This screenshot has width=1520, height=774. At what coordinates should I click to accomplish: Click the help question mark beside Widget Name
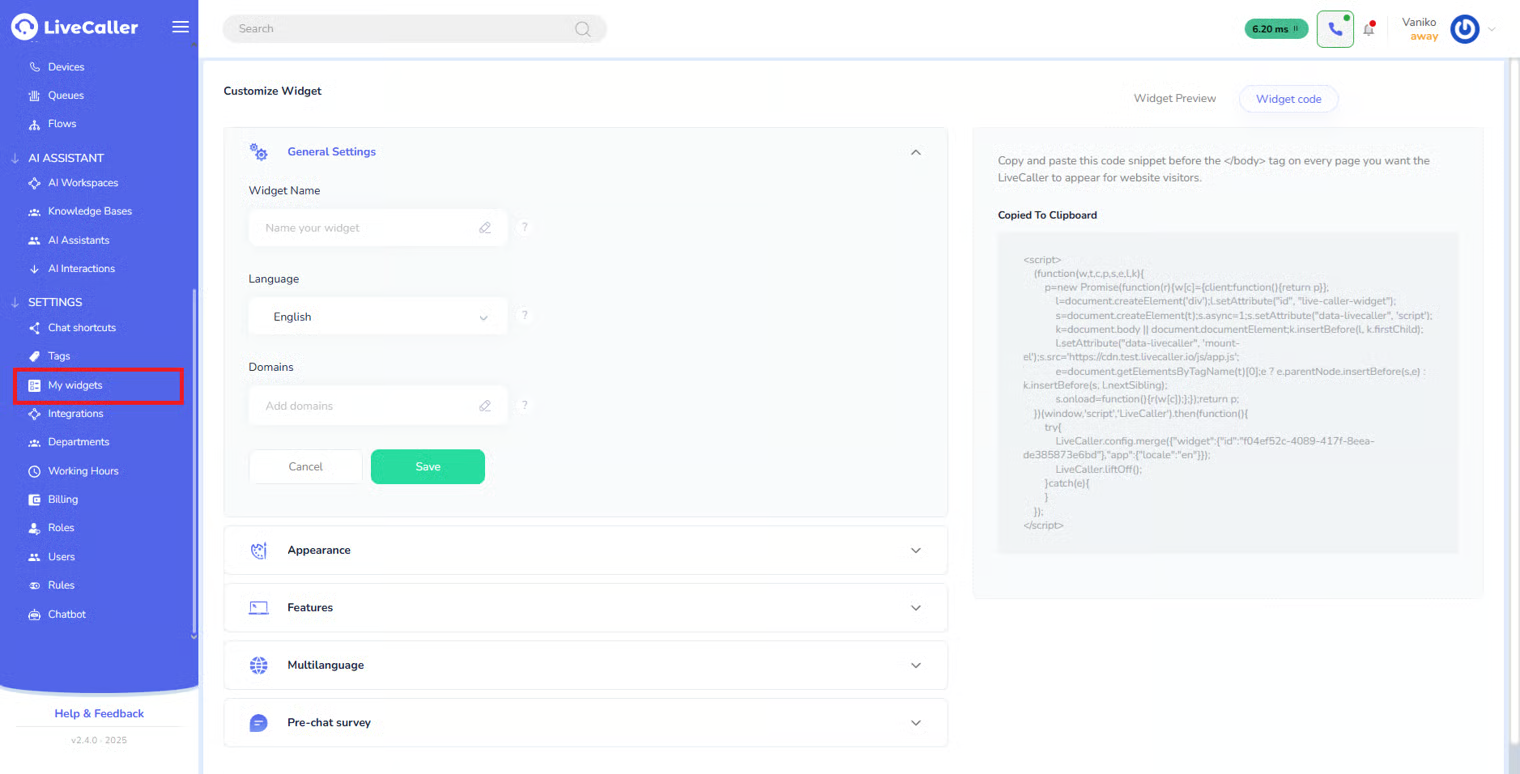click(x=524, y=227)
